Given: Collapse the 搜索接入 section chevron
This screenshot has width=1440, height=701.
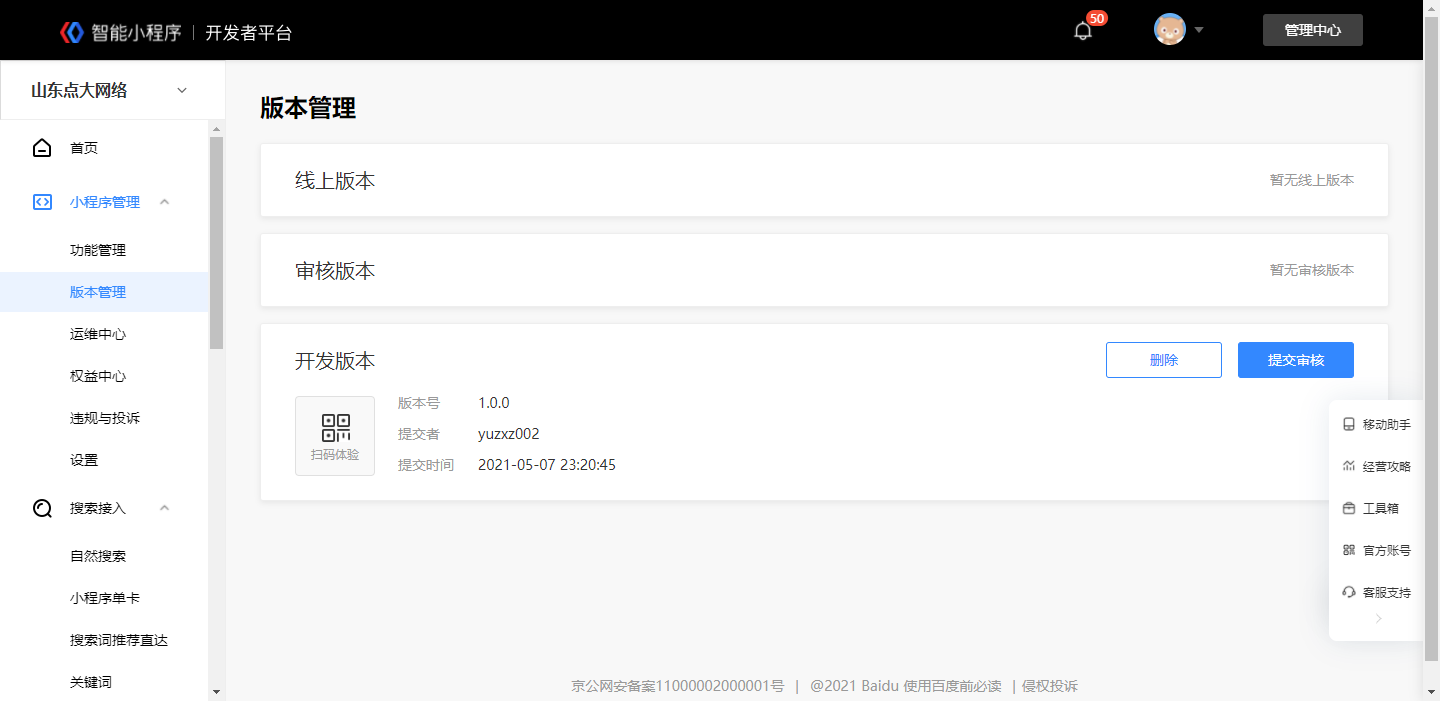Looking at the screenshot, I should click(165, 508).
